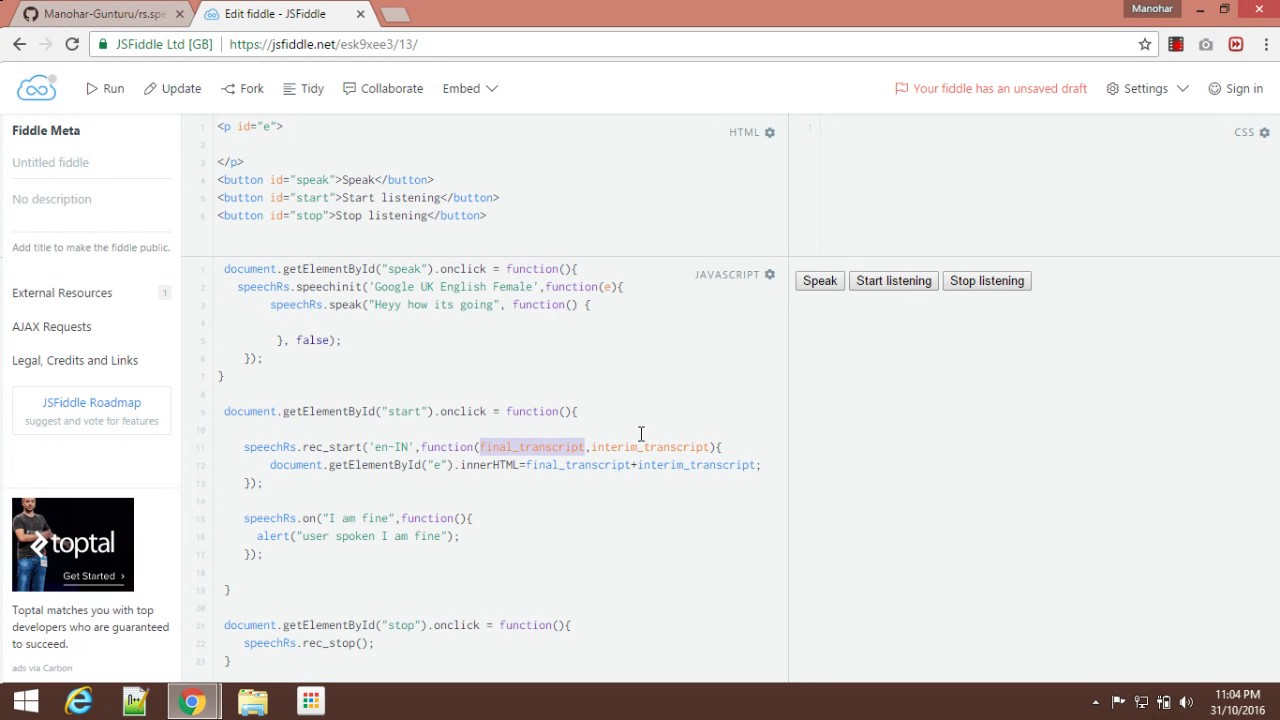This screenshot has width=1280, height=720.
Task: Open the JSFiddle Roadmap link
Action: pyautogui.click(x=91, y=403)
